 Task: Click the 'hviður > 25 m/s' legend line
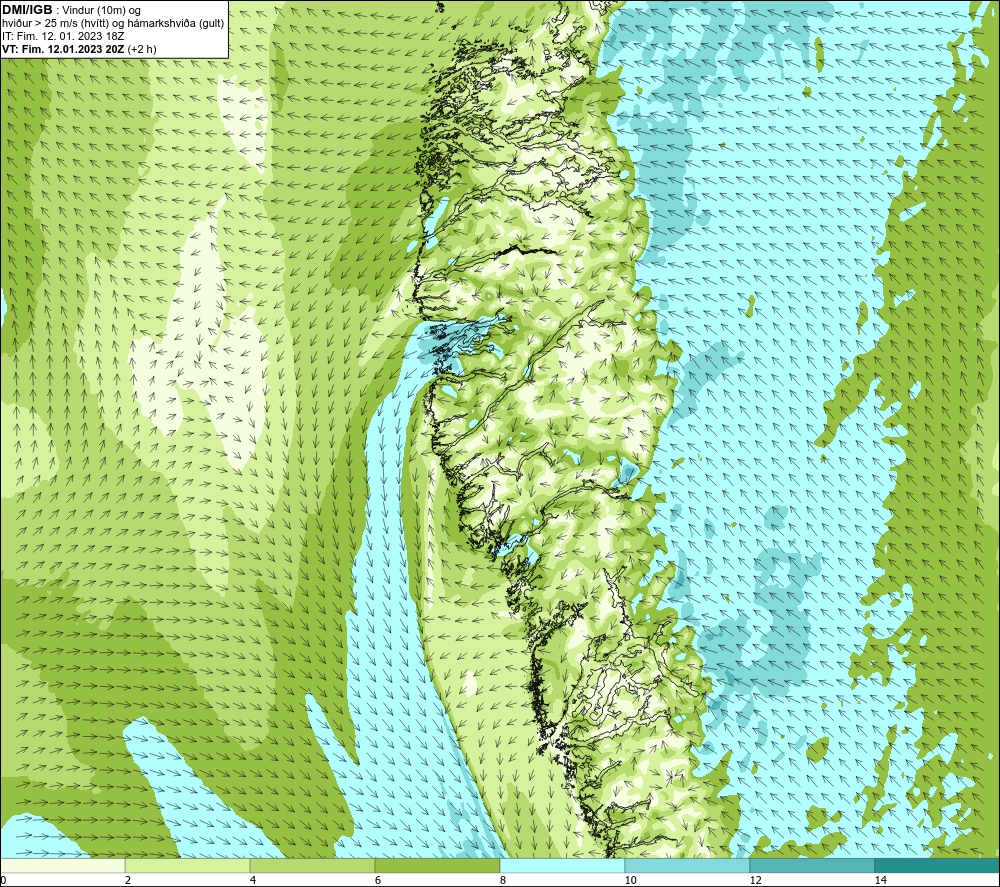[113, 24]
